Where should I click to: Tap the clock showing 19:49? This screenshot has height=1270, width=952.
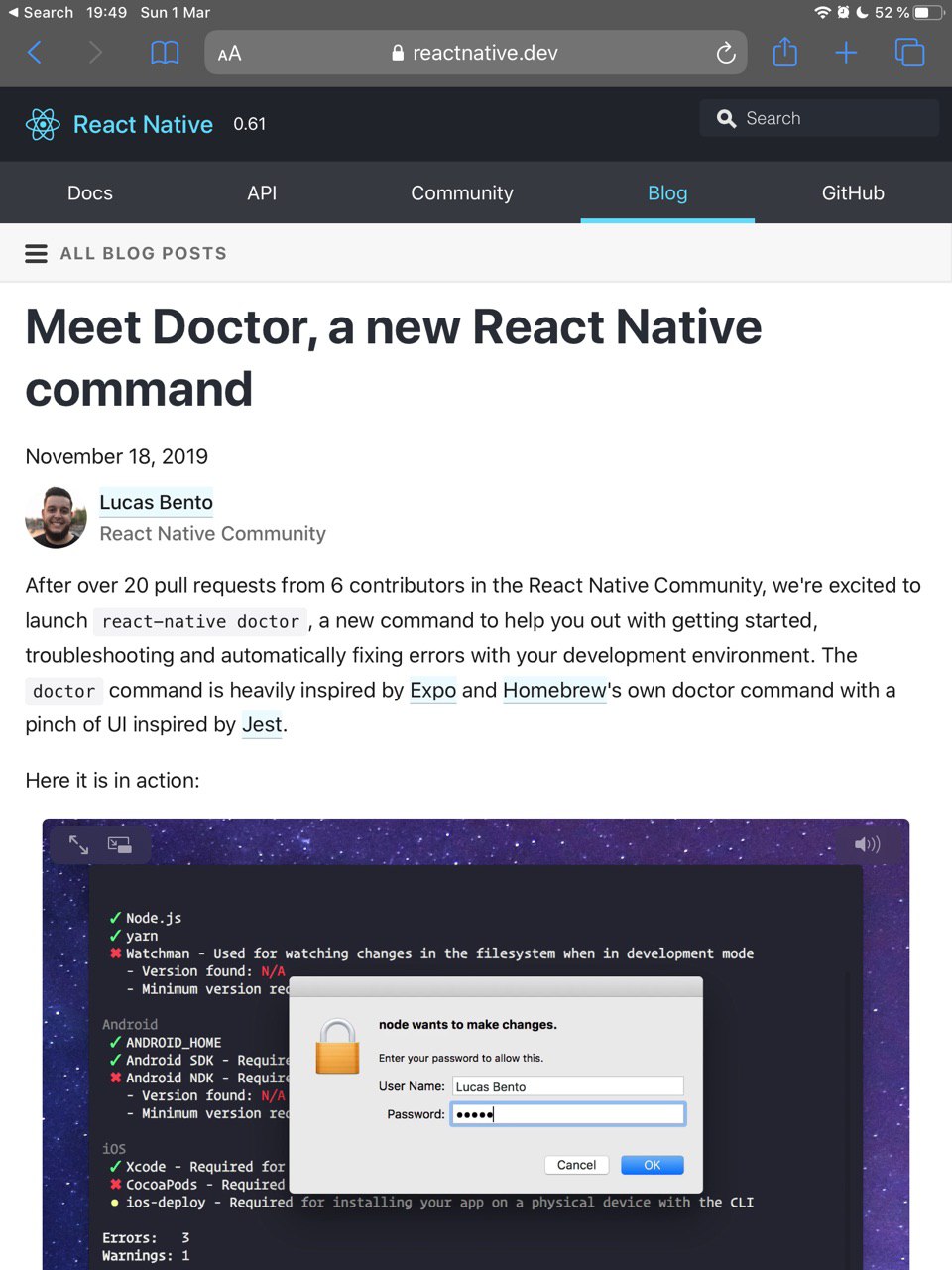click(x=106, y=12)
